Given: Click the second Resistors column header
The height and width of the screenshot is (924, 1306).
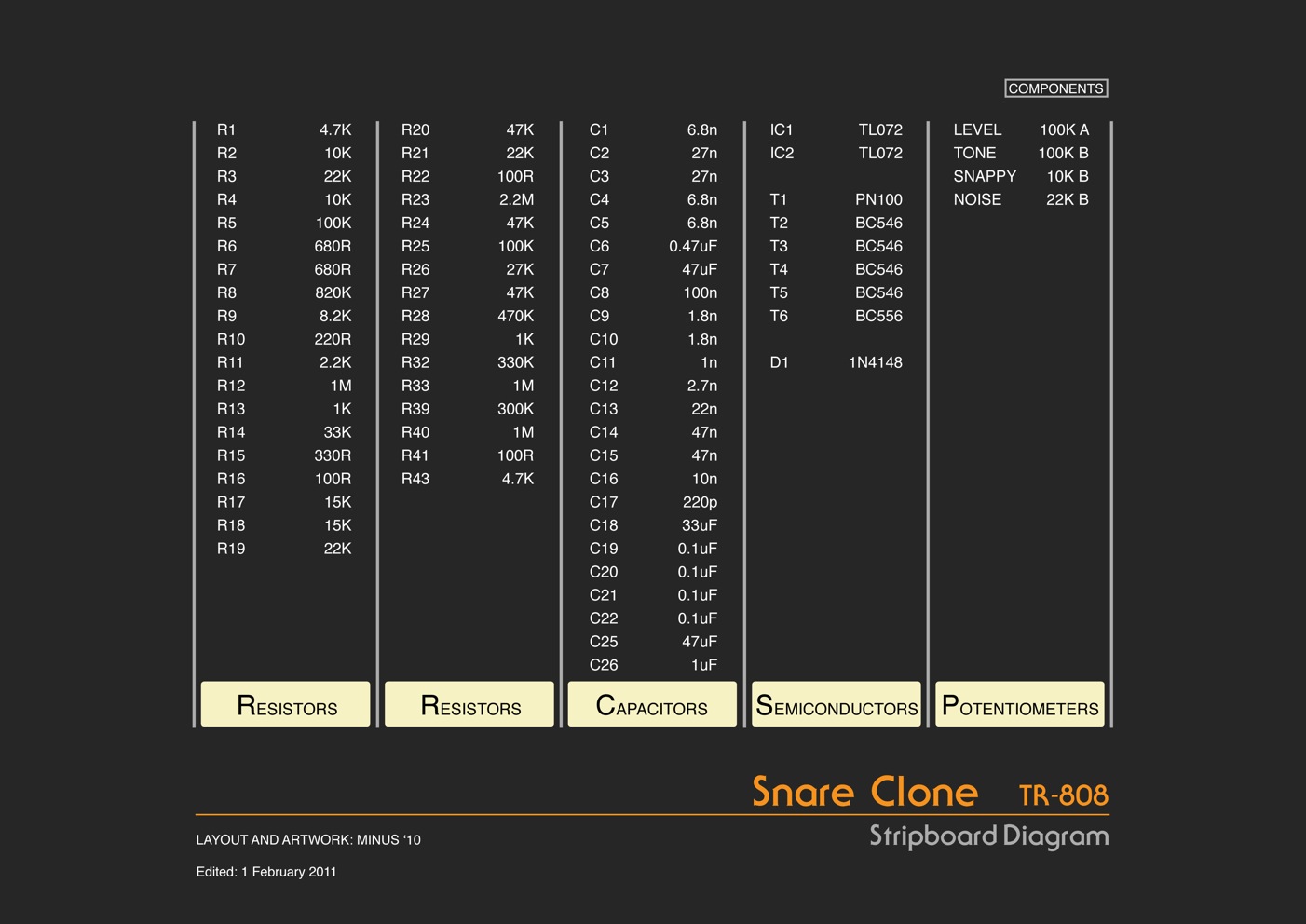Looking at the screenshot, I should coord(469,705).
